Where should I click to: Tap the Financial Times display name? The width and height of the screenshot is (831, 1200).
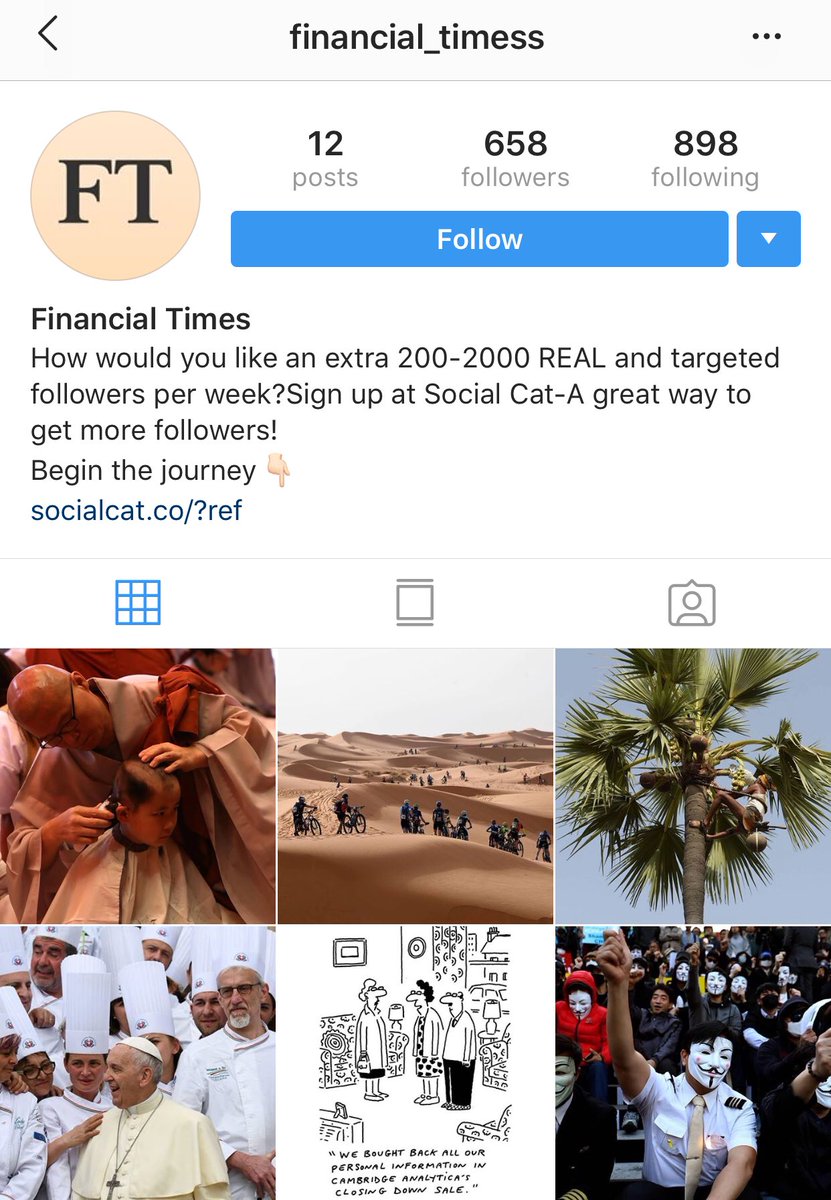pos(141,320)
